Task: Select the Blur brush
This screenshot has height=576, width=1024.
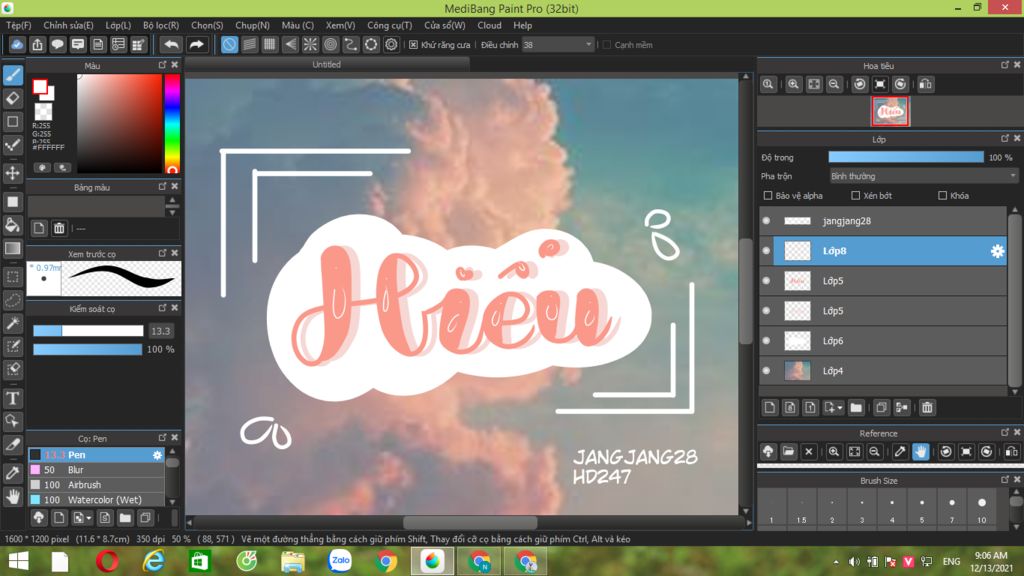Action: click(96, 470)
